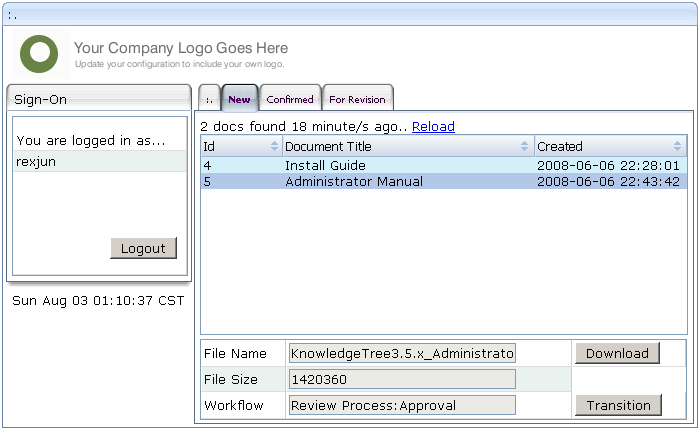Select the Administrator Manual row

(x=444, y=181)
